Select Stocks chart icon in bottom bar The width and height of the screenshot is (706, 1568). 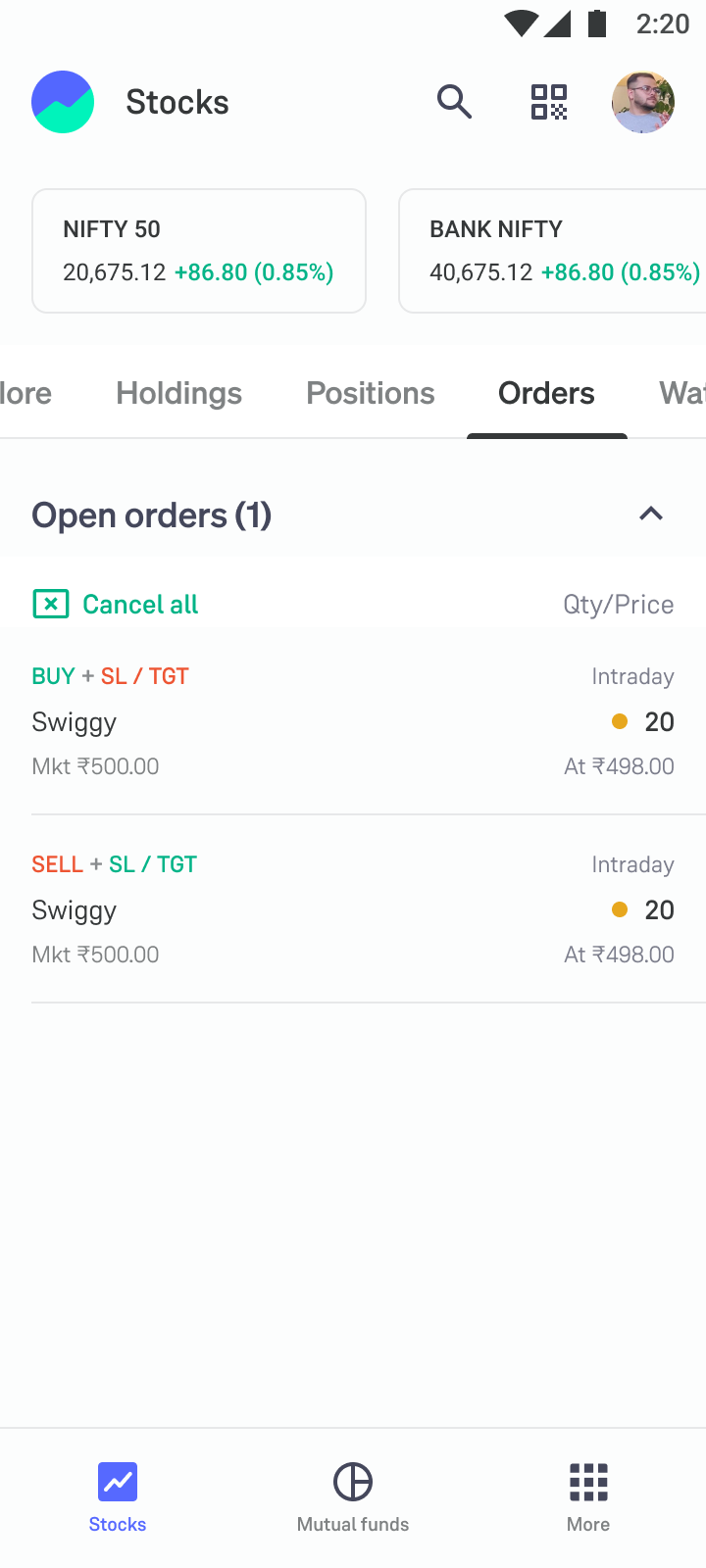point(118,1482)
